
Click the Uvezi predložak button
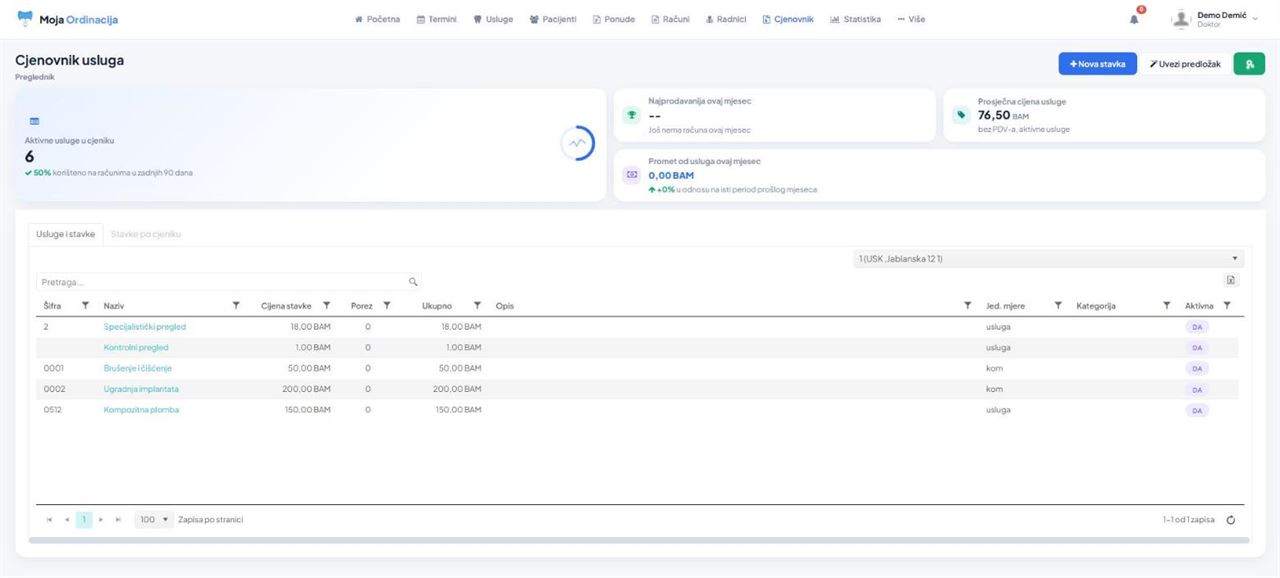coord(1185,64)
